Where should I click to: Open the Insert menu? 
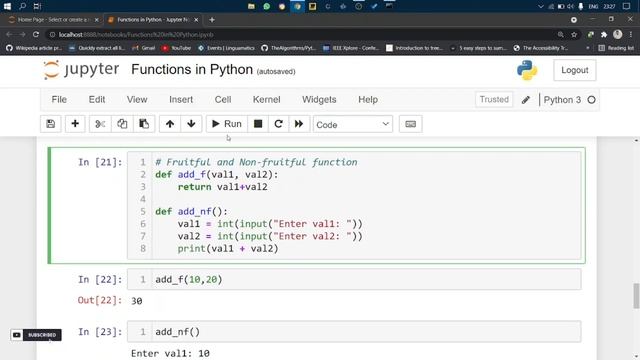pyautogui.click(x=181, y=100)
